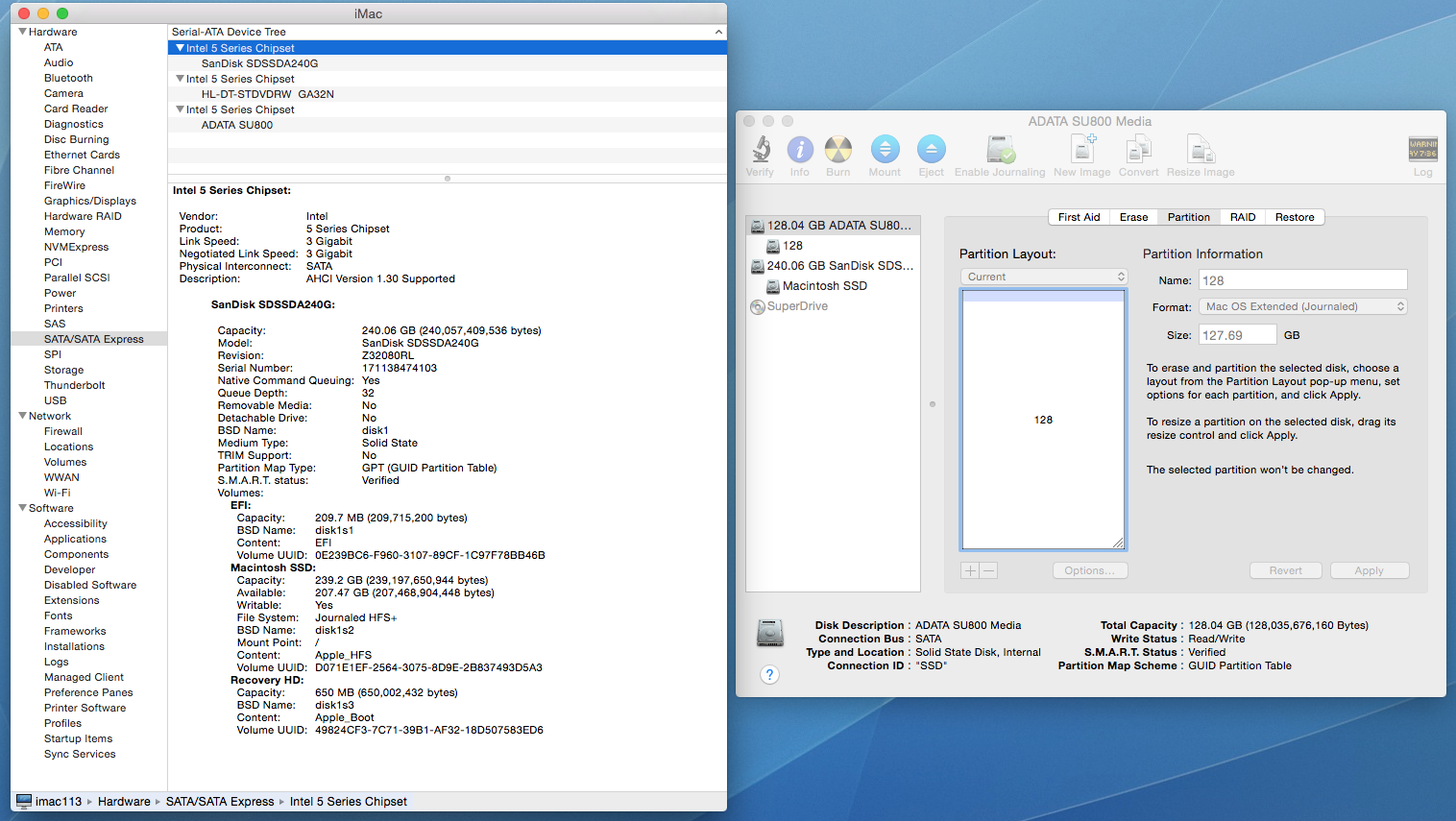Select USB in Hardware list
Image resolution: width=1456 pixels, height=821 pixels.
[56, 400]
